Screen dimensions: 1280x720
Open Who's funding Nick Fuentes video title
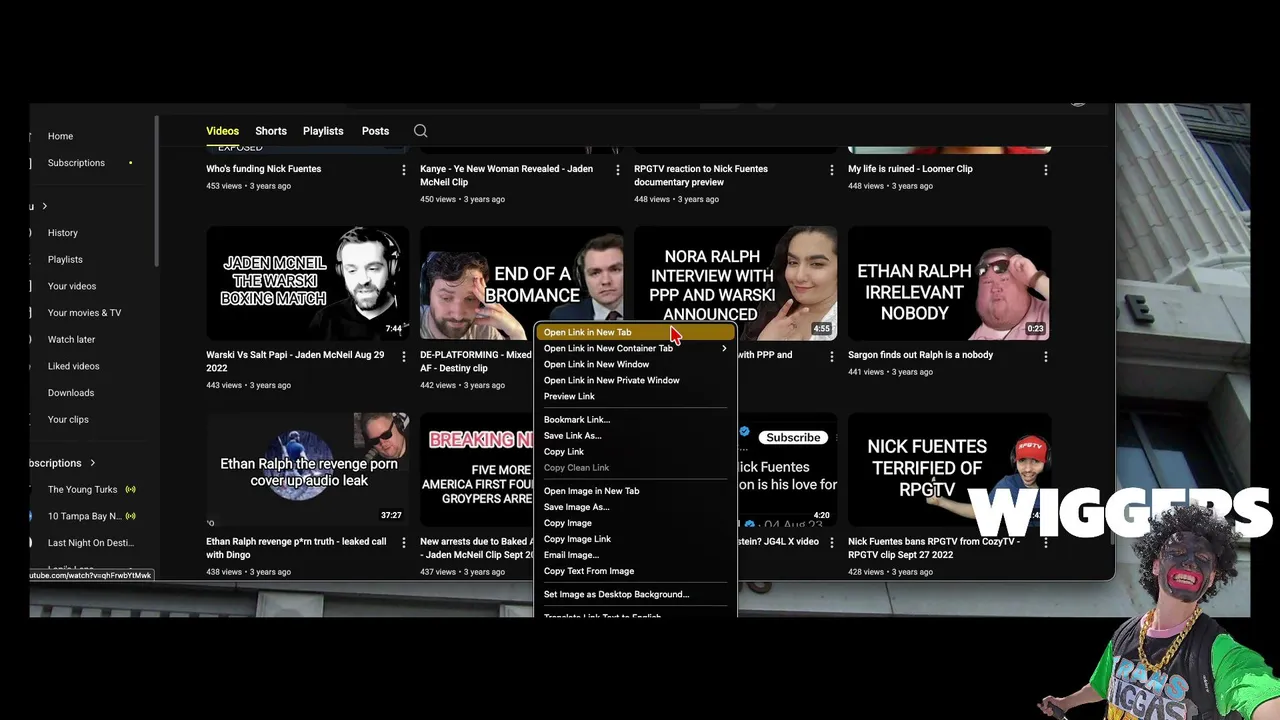[263, 169]
